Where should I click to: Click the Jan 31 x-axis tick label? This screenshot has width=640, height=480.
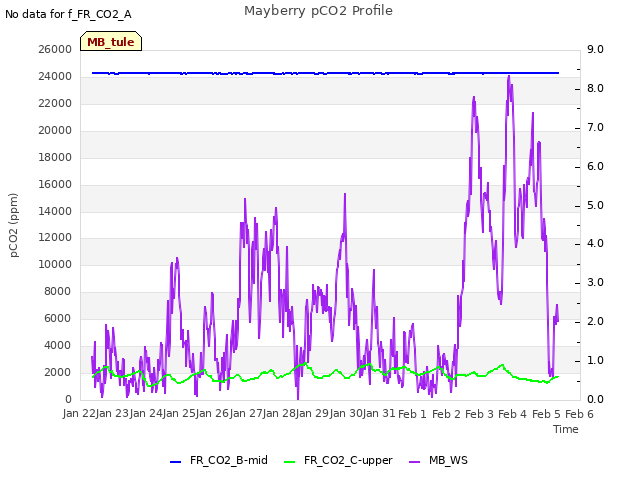point(379,413)
